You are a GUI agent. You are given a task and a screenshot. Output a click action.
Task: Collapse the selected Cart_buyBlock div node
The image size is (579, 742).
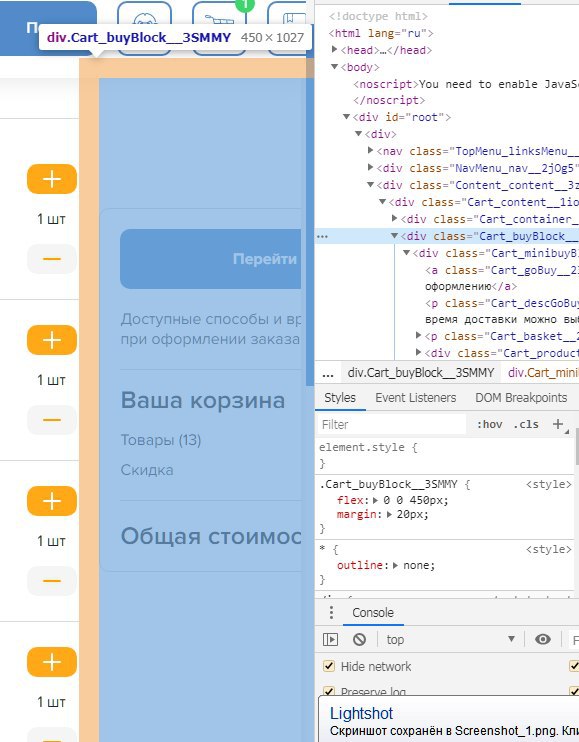point(395,236)
